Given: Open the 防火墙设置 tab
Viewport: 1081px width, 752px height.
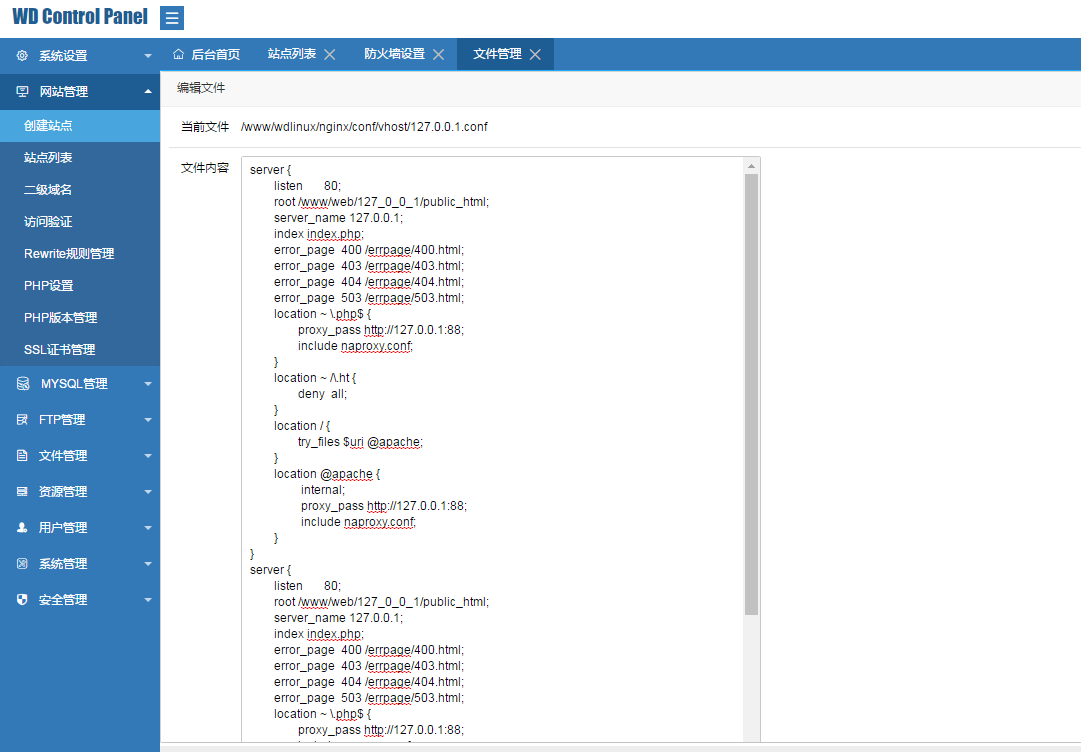Looking at the screenshot, I should tap(394, 54).
